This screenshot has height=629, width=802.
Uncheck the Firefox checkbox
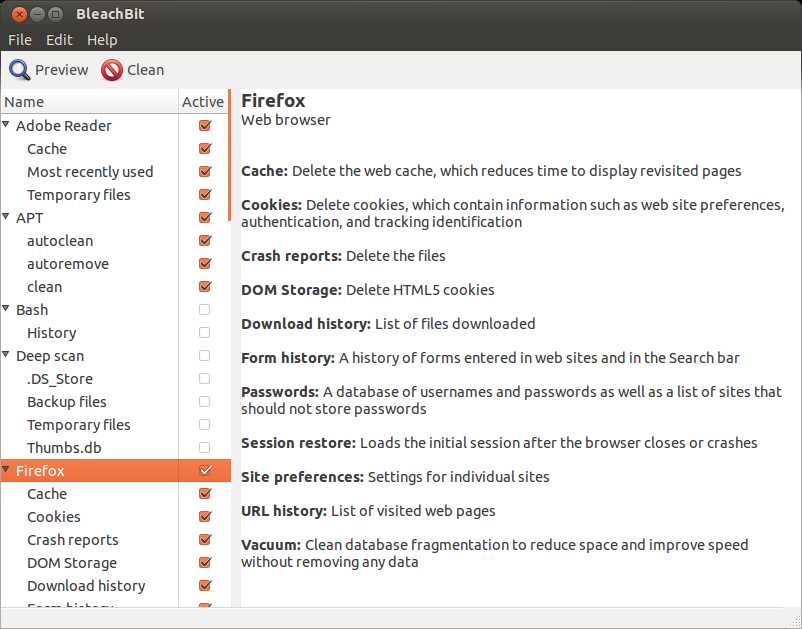coord(205,470)
